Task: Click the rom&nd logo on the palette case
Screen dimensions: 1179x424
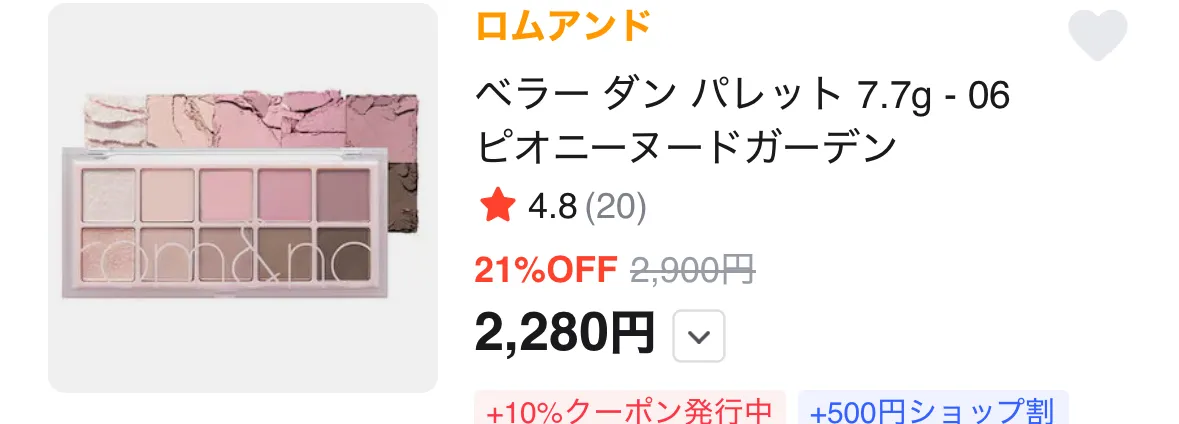Action: click(x=226, y=256)
